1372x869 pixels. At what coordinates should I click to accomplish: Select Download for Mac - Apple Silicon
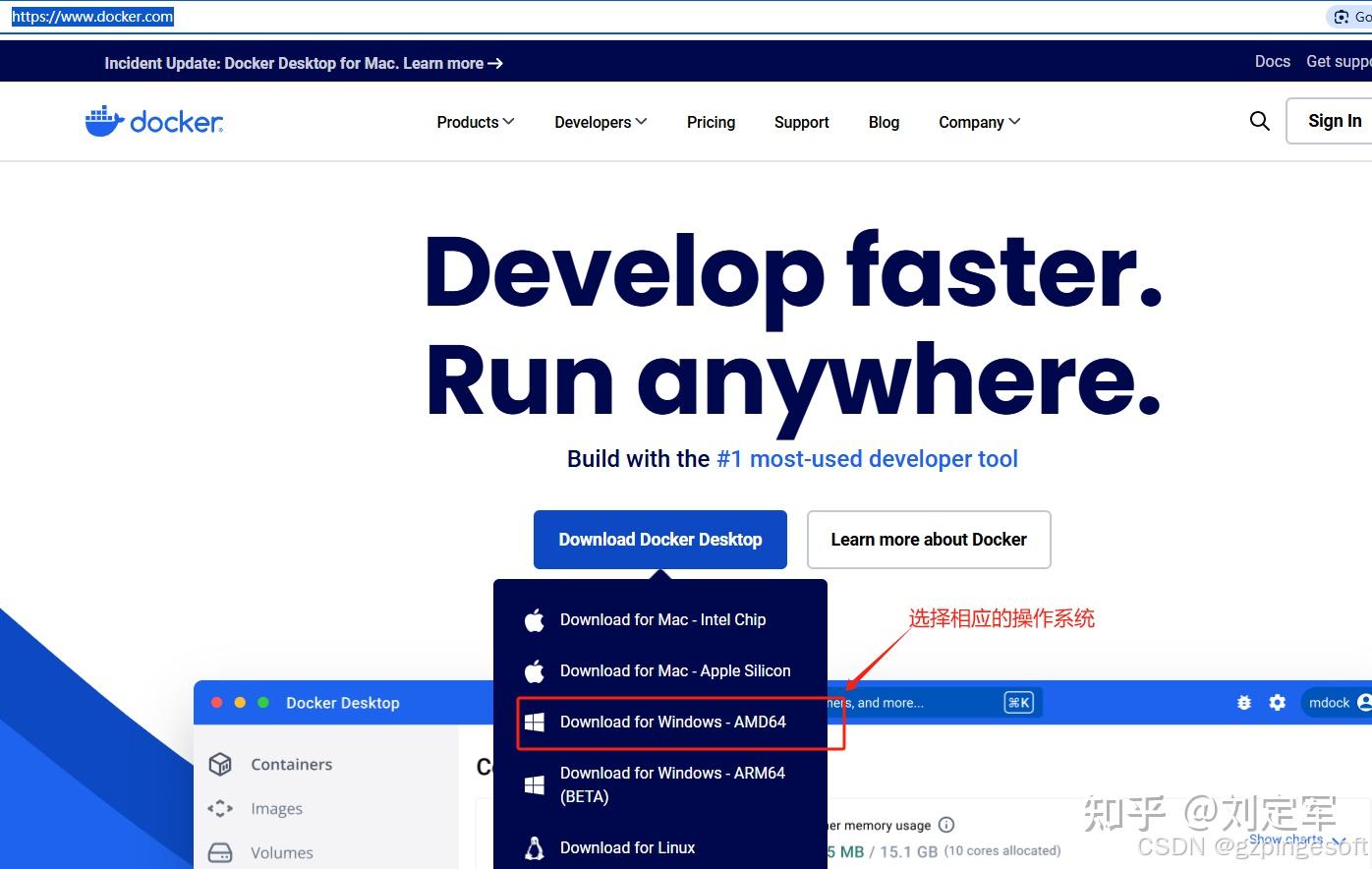pyautogui.click(x=674, y=671)
